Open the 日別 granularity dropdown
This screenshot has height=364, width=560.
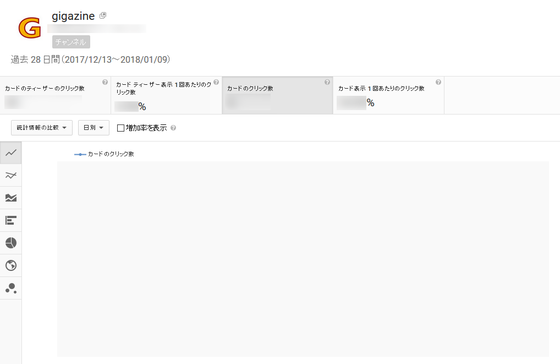pyautogui.click(x=94, y=128)
